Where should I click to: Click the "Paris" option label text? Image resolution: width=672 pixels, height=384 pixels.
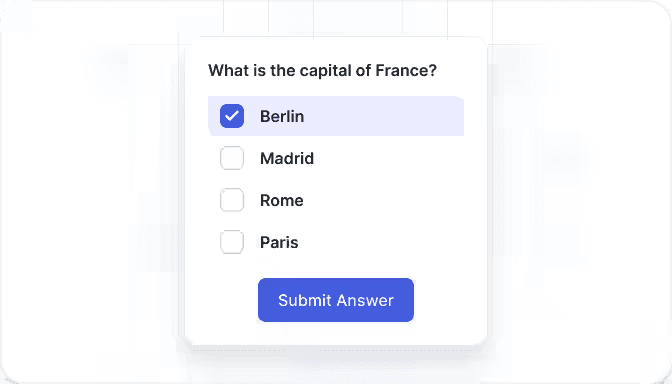click(x=279, y=242)
